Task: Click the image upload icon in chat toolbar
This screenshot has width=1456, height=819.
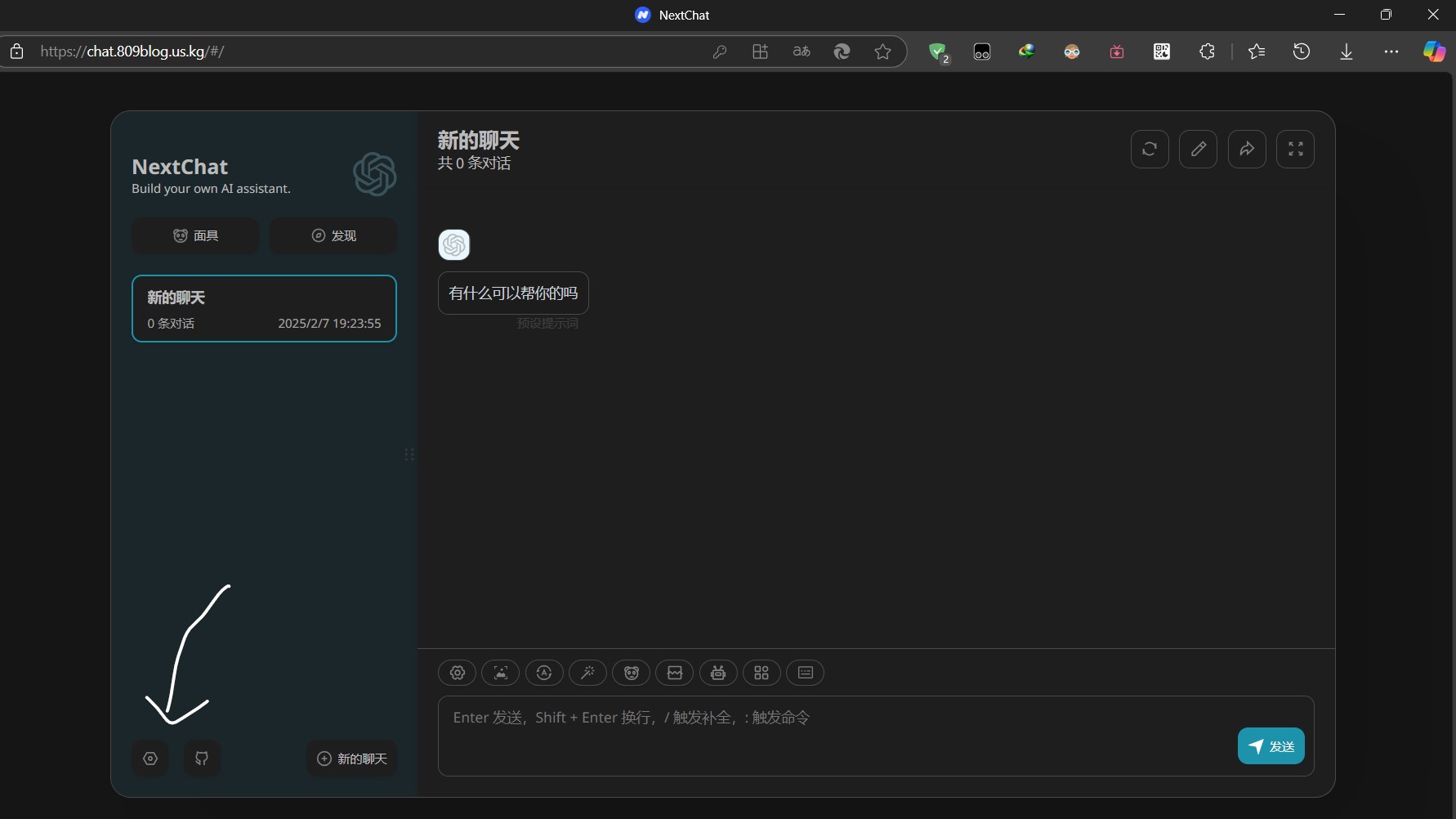Action: pos(501,673)
